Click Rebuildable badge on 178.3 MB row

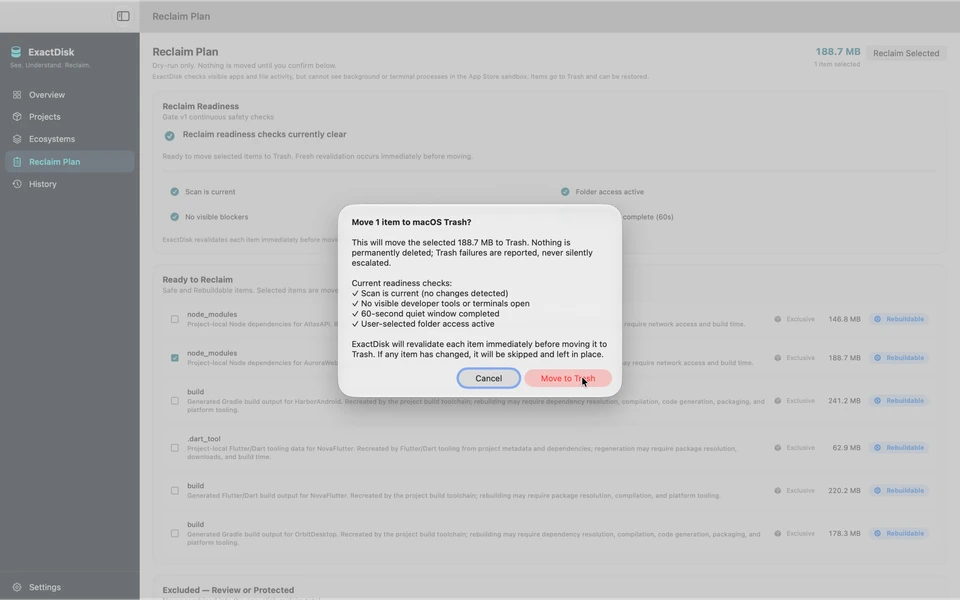click(899, 533)
